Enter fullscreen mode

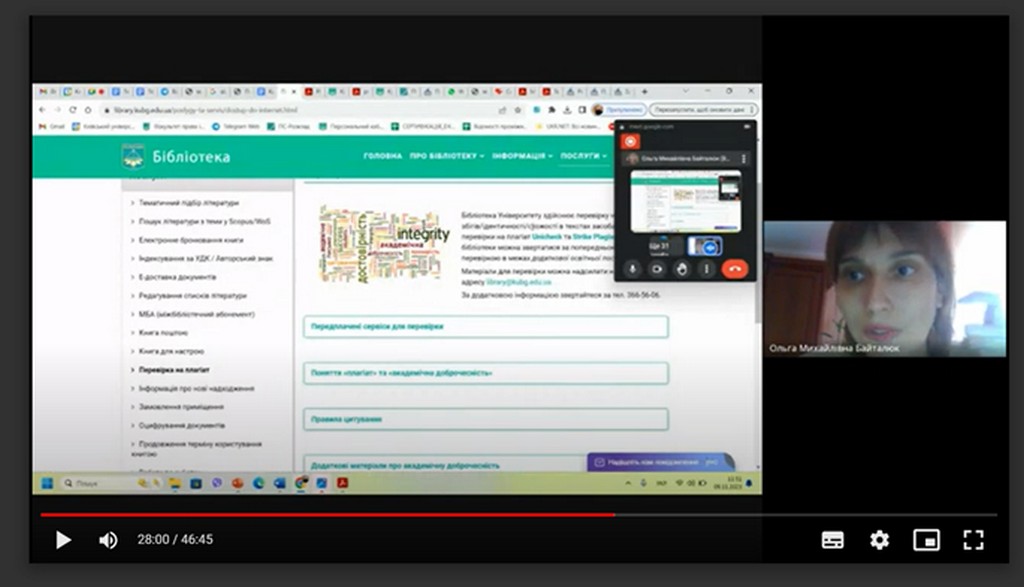tap(973, 540)
